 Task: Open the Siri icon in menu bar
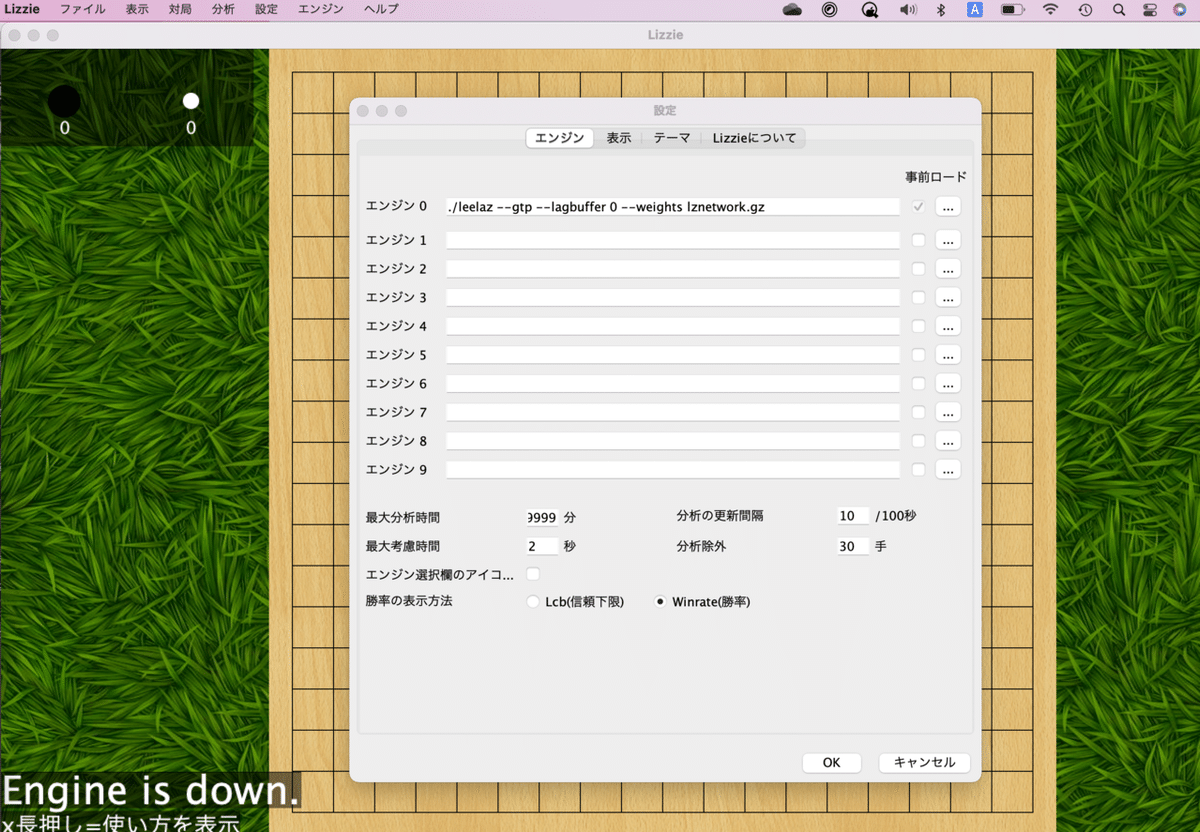(x=1181, y=9)
